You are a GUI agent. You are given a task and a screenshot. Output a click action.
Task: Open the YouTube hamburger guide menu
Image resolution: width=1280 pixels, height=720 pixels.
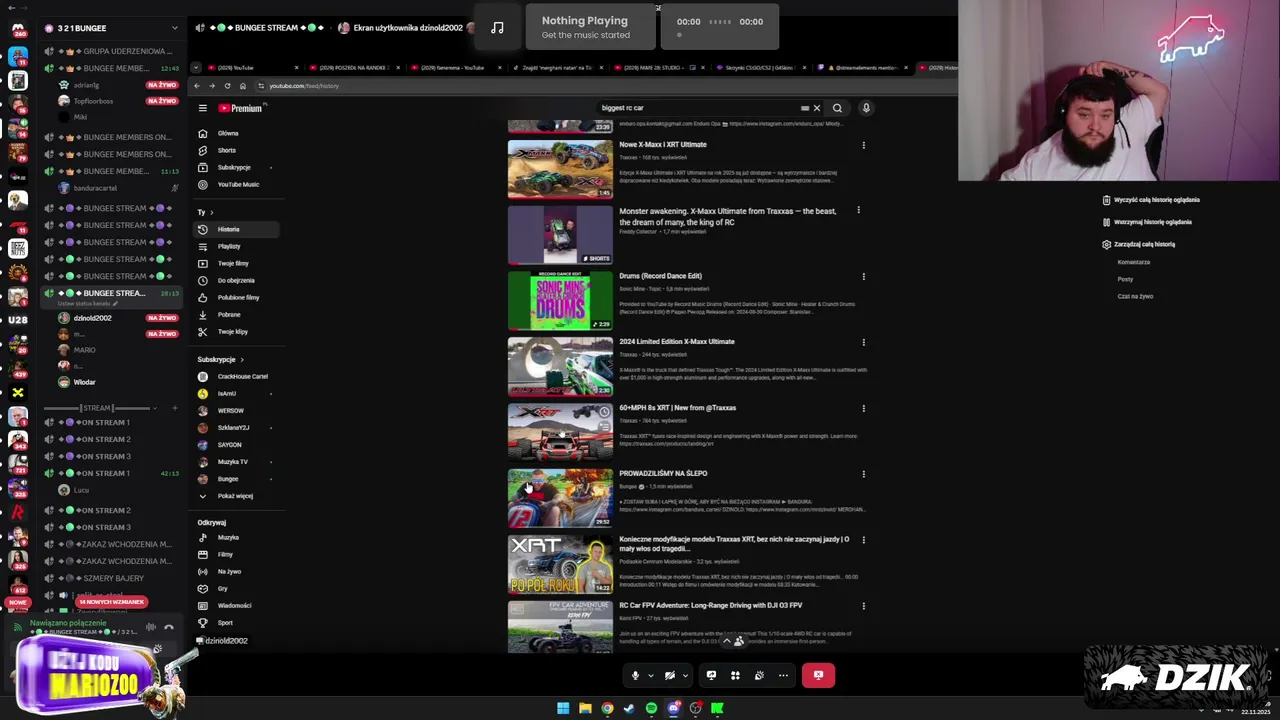[202, 108]
